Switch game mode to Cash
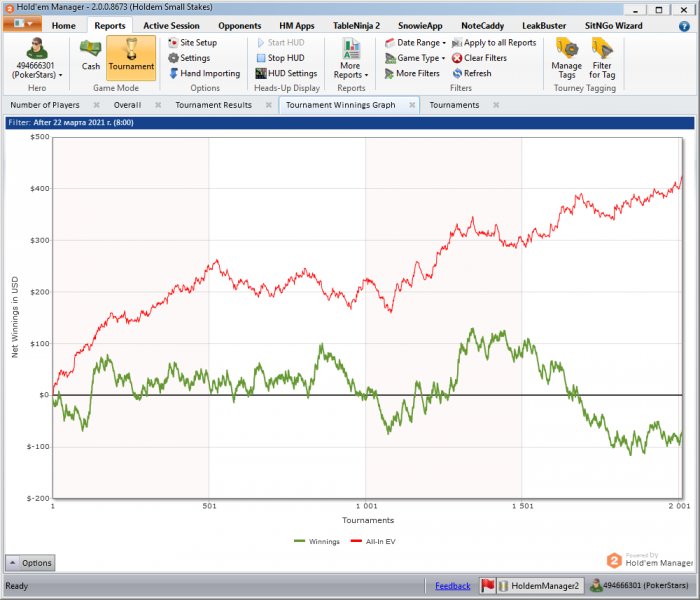This screenshot has height=600, width=700. (x=91, y=54)
